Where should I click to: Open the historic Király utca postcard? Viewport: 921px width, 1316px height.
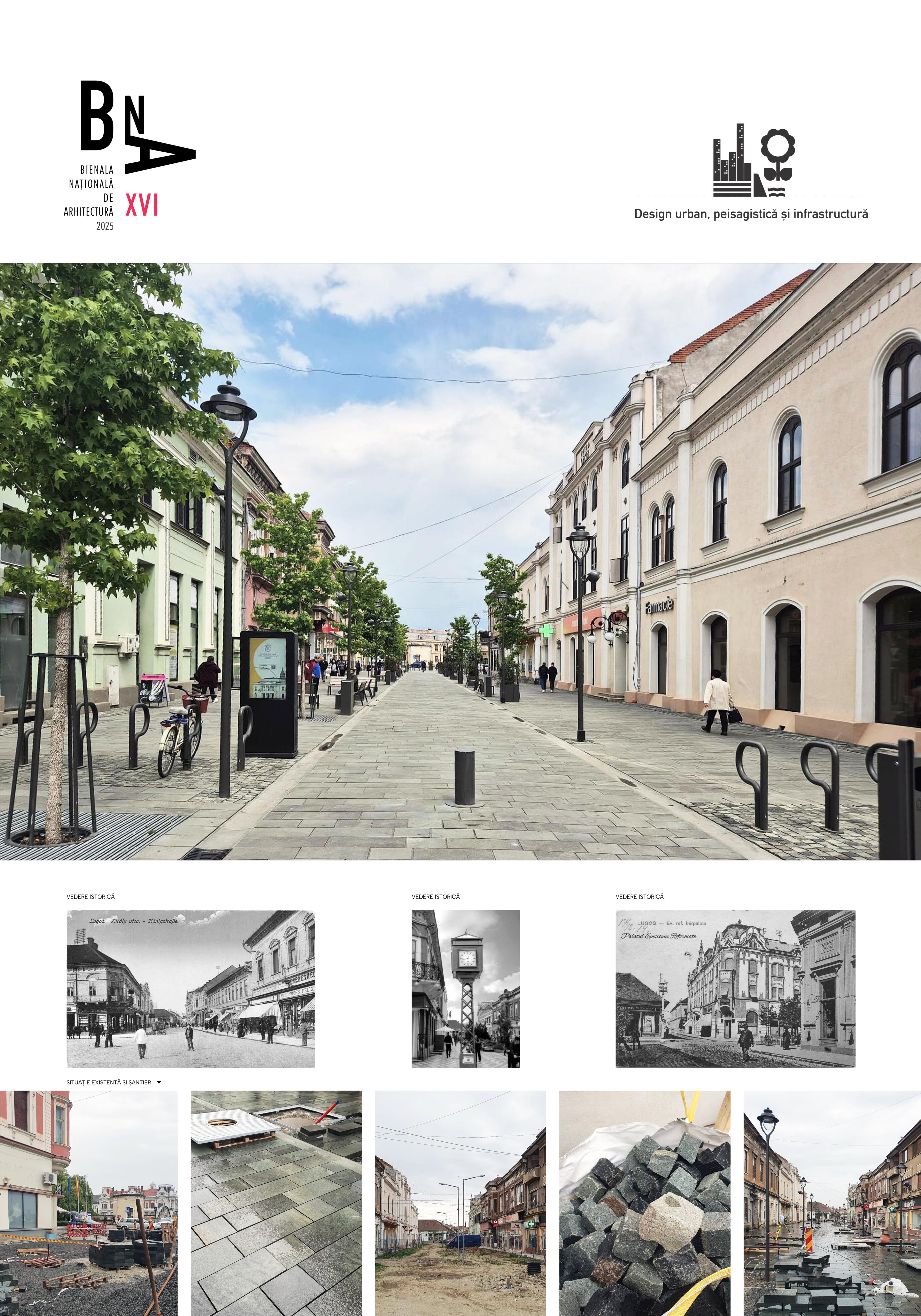[x=190, y=989]
